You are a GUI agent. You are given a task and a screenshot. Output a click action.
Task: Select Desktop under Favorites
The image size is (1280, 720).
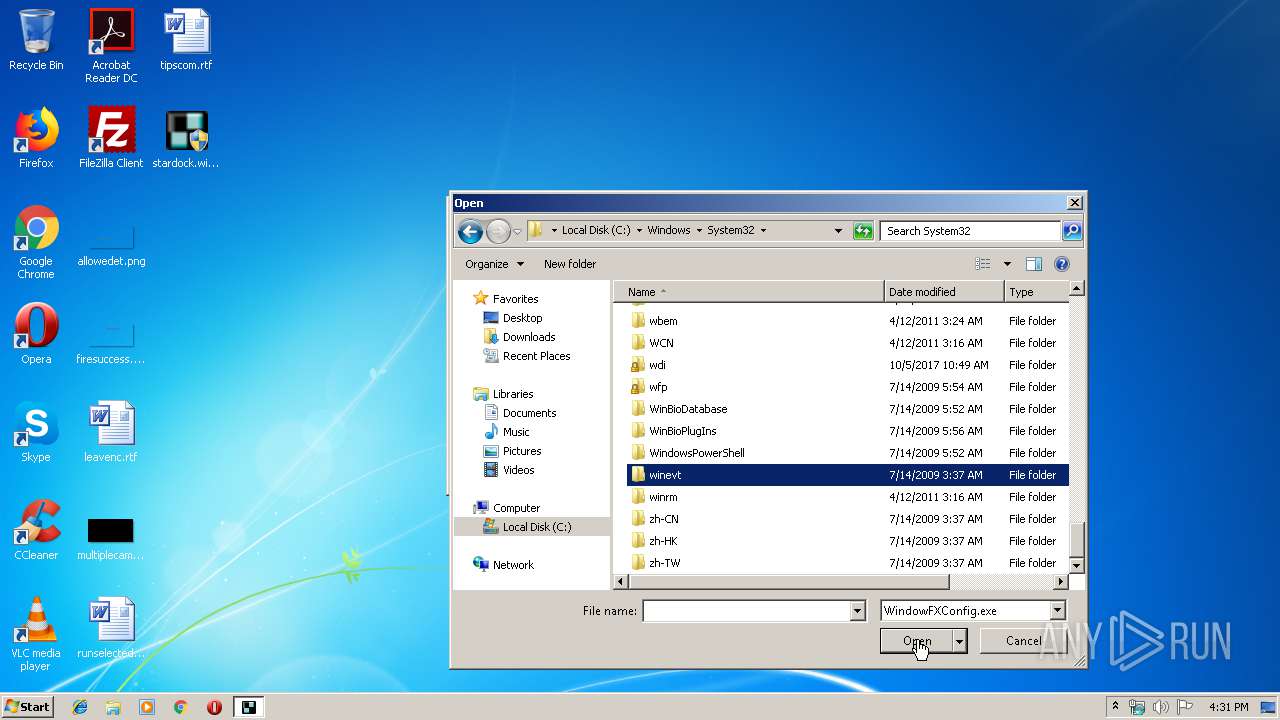point(522,318)
